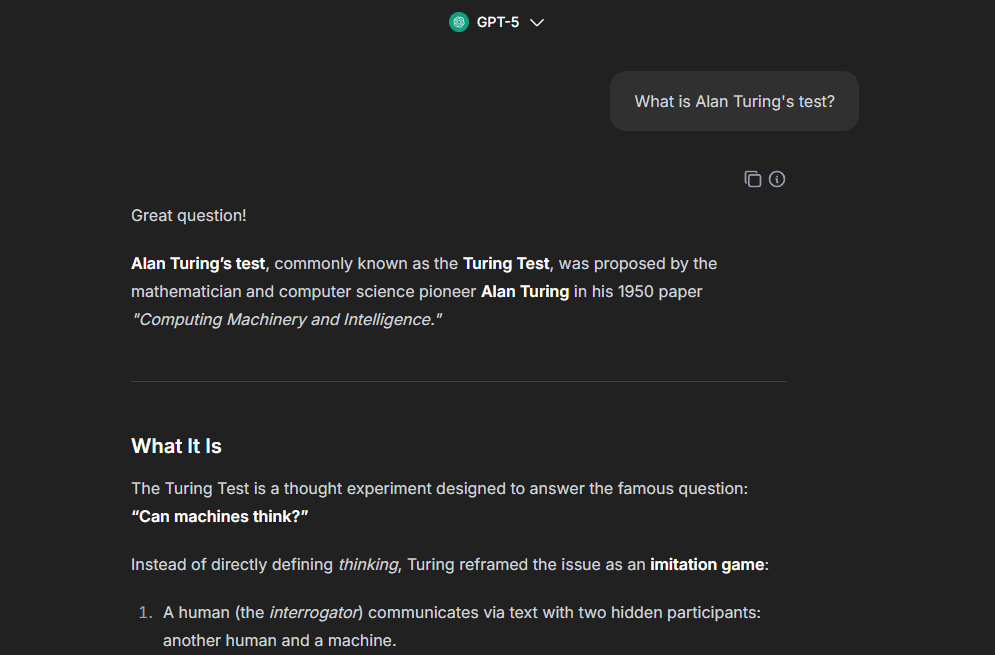The height and width of the screenshot is (655, 995).
Task: Expand the model selector chevron
Action: (x=537, y=23)
